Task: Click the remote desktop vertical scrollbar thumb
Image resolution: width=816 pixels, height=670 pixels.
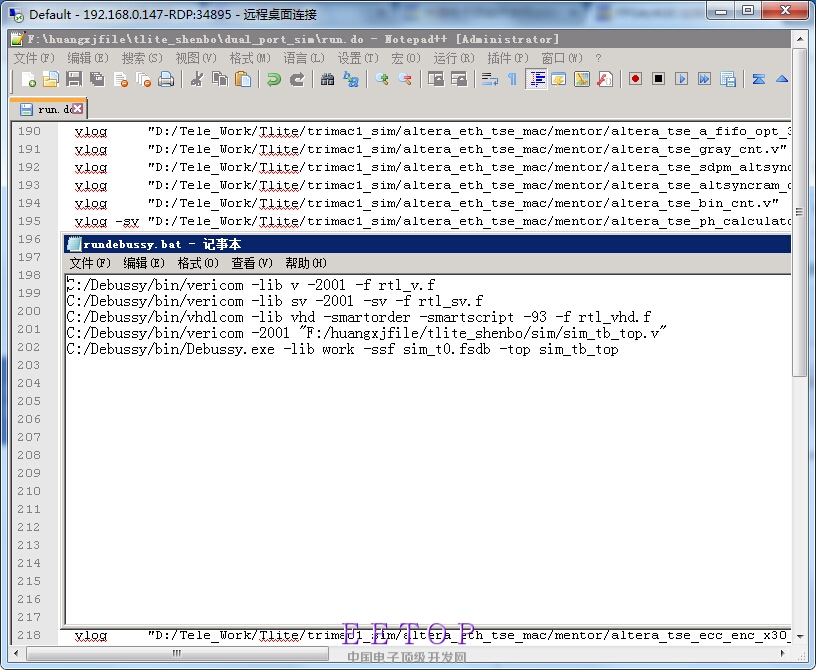Action: click(x=799, y=212)
